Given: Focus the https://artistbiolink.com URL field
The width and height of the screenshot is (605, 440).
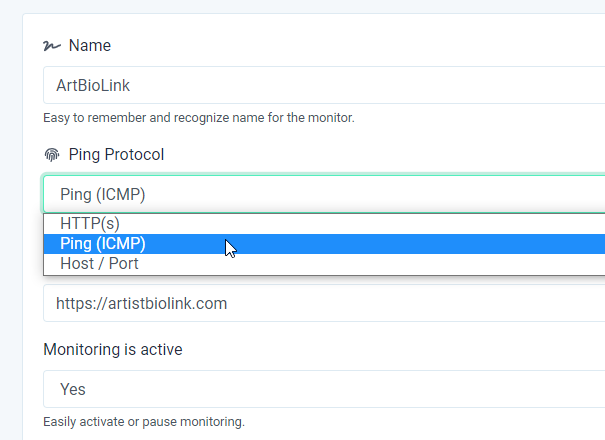Looking at the screenshot, I should click(x=324, y=303).
